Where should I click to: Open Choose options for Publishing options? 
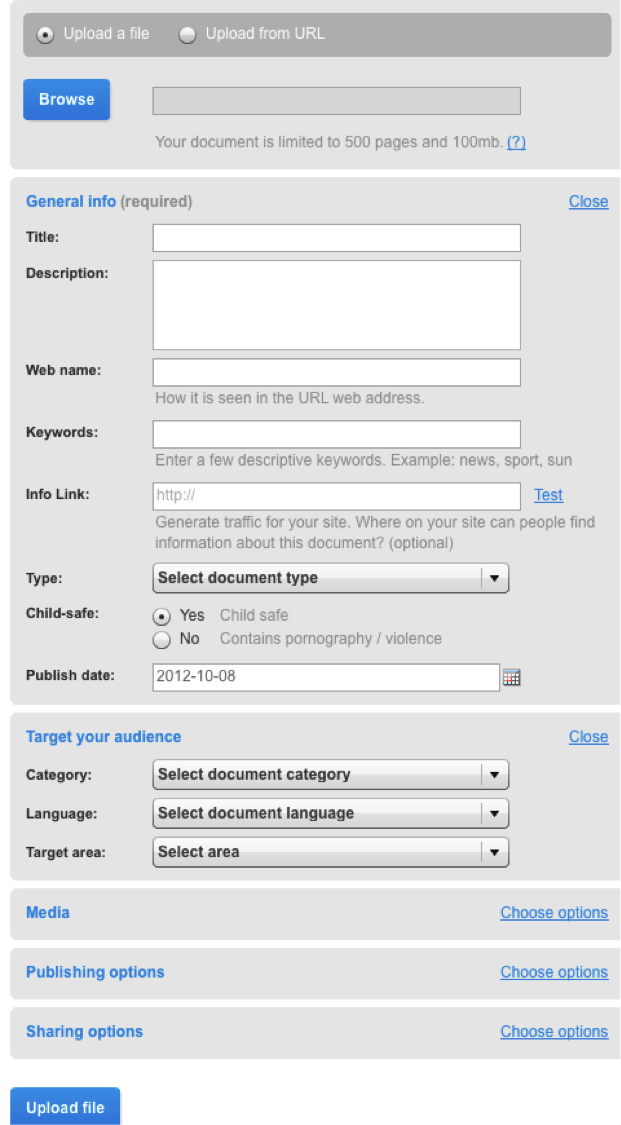click(x=554, y=972)
